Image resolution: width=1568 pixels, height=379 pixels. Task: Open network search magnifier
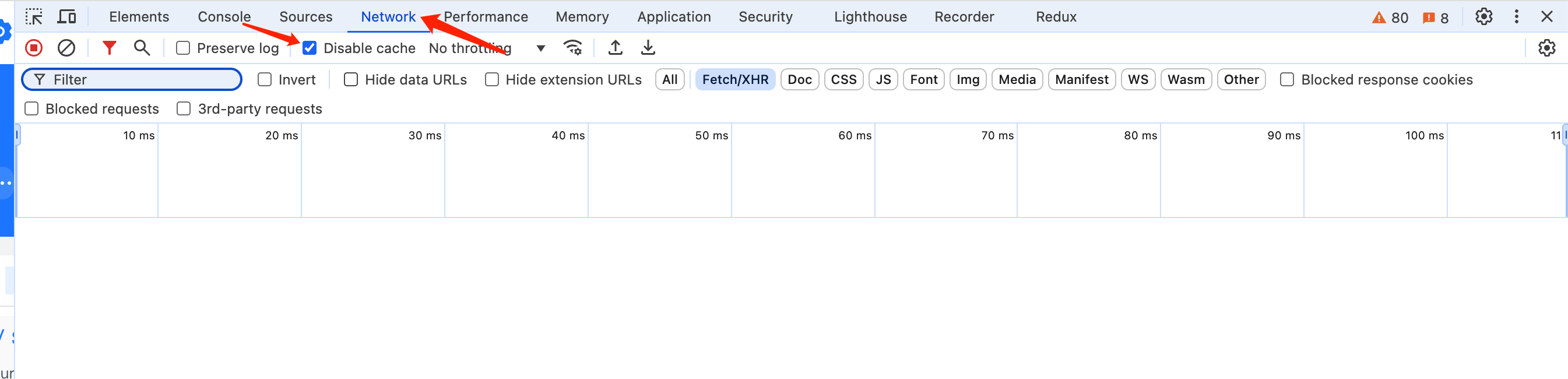point(142,48)
